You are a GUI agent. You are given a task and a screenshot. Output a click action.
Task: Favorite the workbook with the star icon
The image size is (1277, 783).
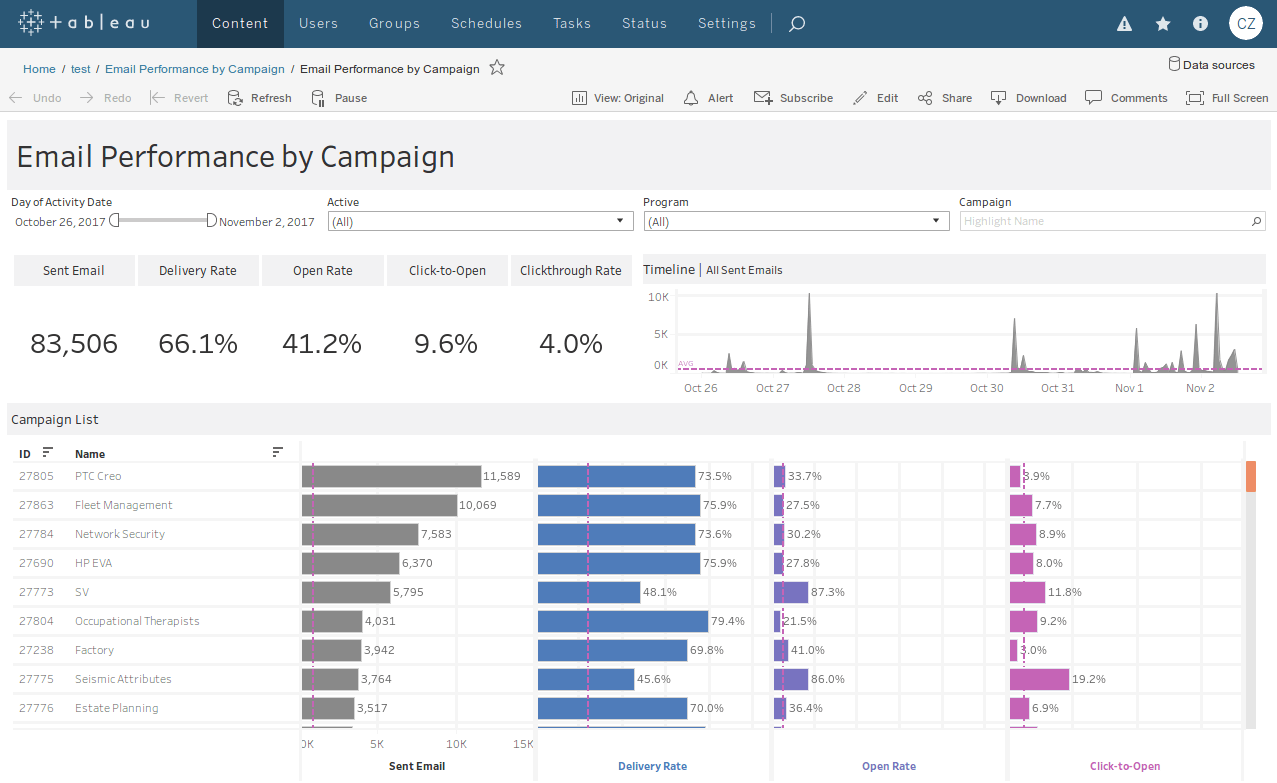pos(496,68)
